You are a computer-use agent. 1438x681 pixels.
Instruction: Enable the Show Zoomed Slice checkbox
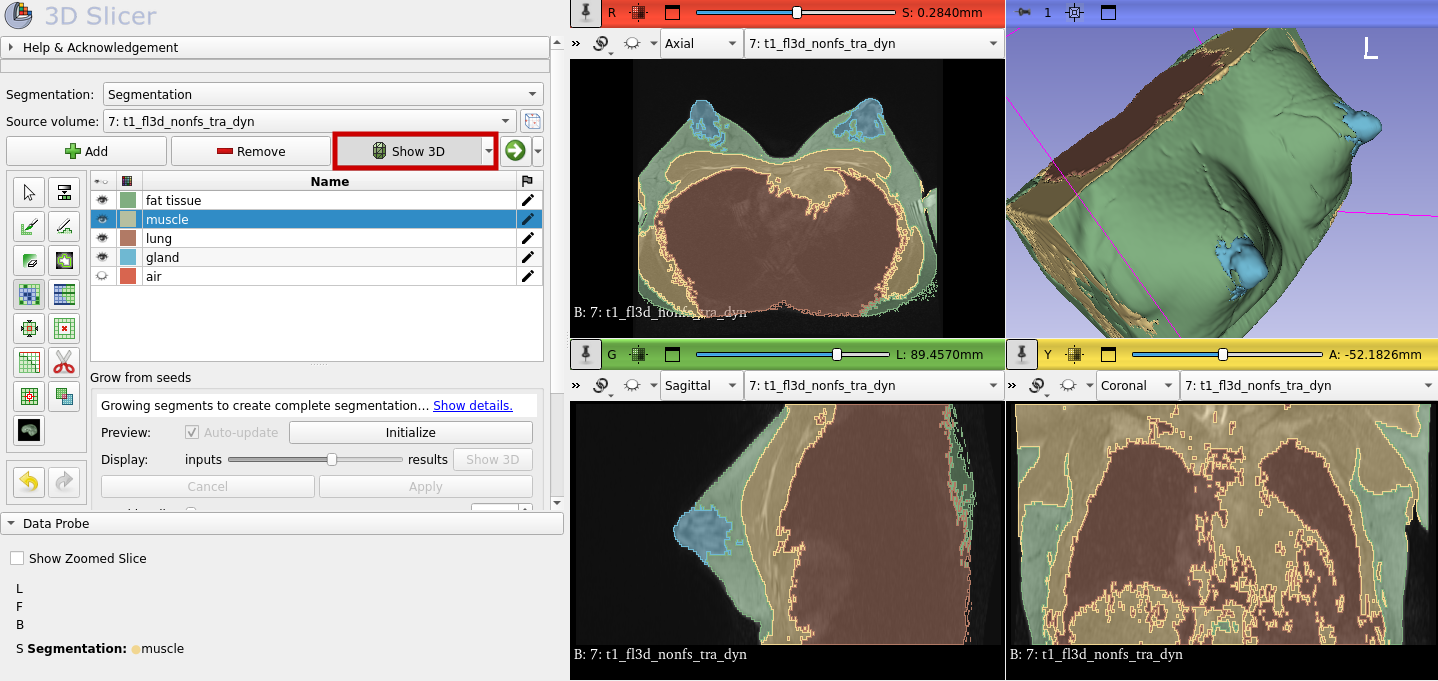(16, 558)
